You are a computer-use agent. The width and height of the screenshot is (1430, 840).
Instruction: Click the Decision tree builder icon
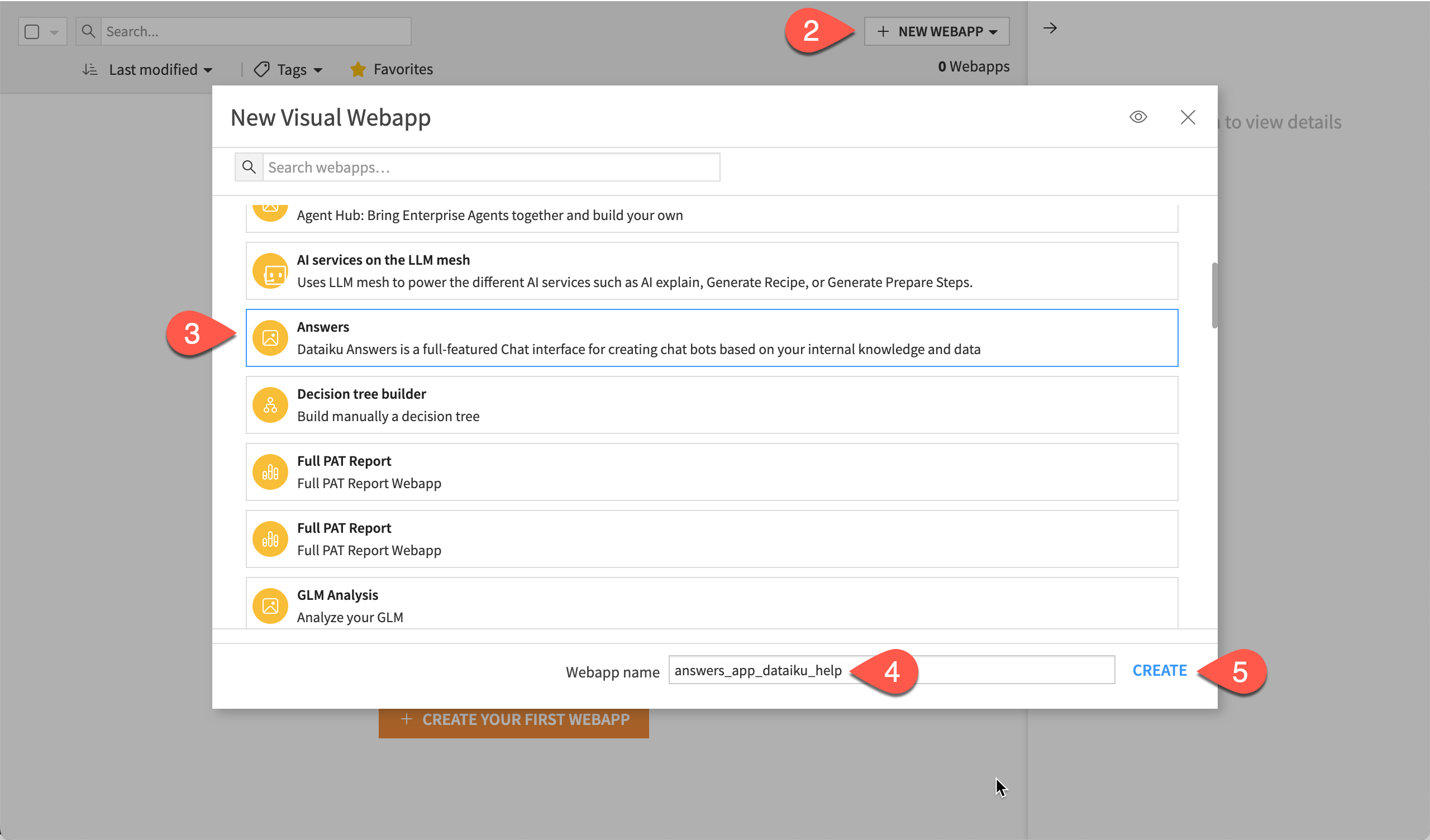point(271,405)
